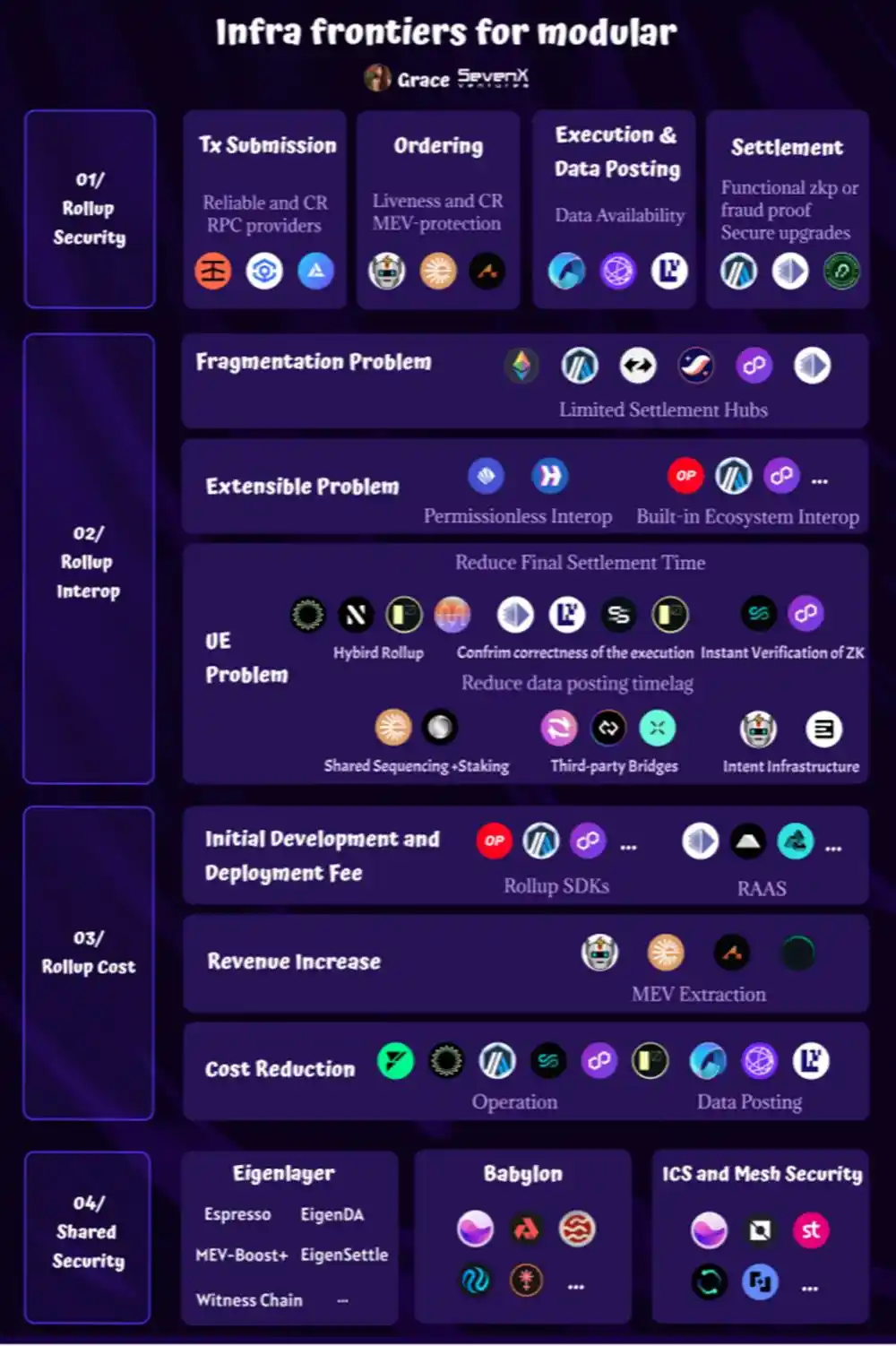Click Grace's avatar below the title
This screenshot has width=896, height=1346.
click(377, 79)
